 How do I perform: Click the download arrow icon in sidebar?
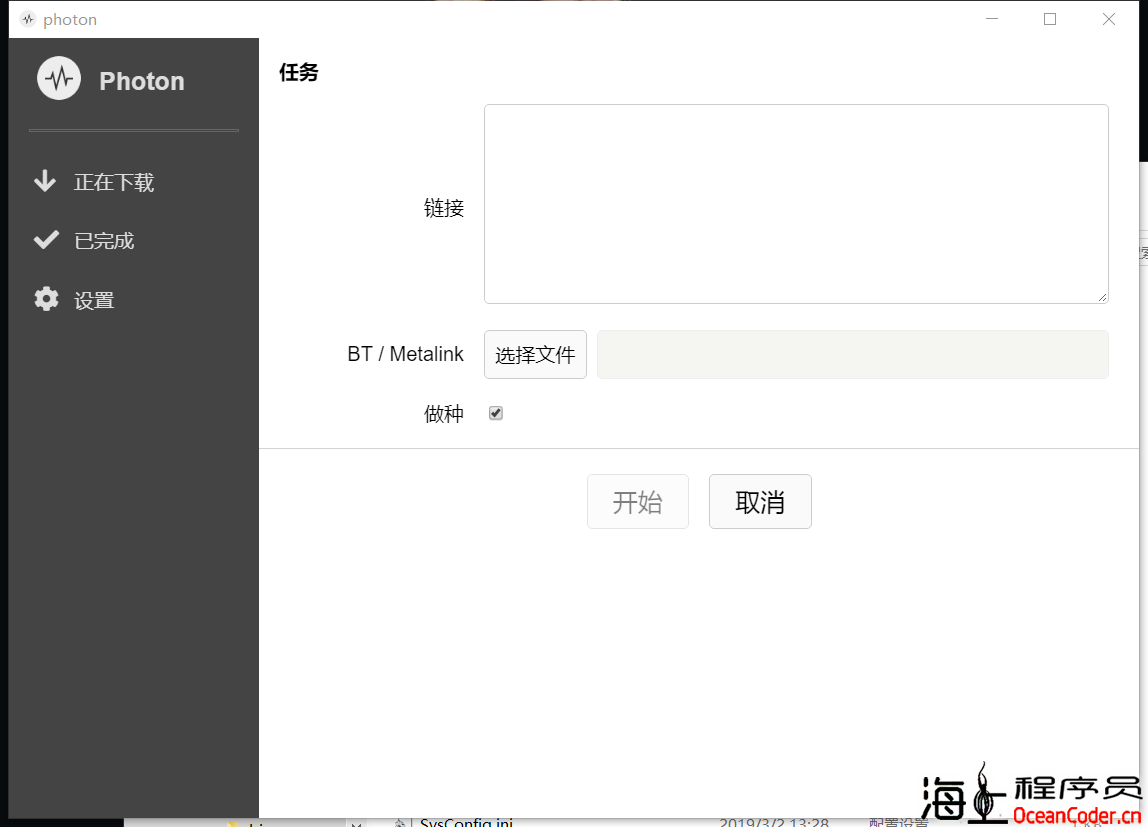(45, 182)
